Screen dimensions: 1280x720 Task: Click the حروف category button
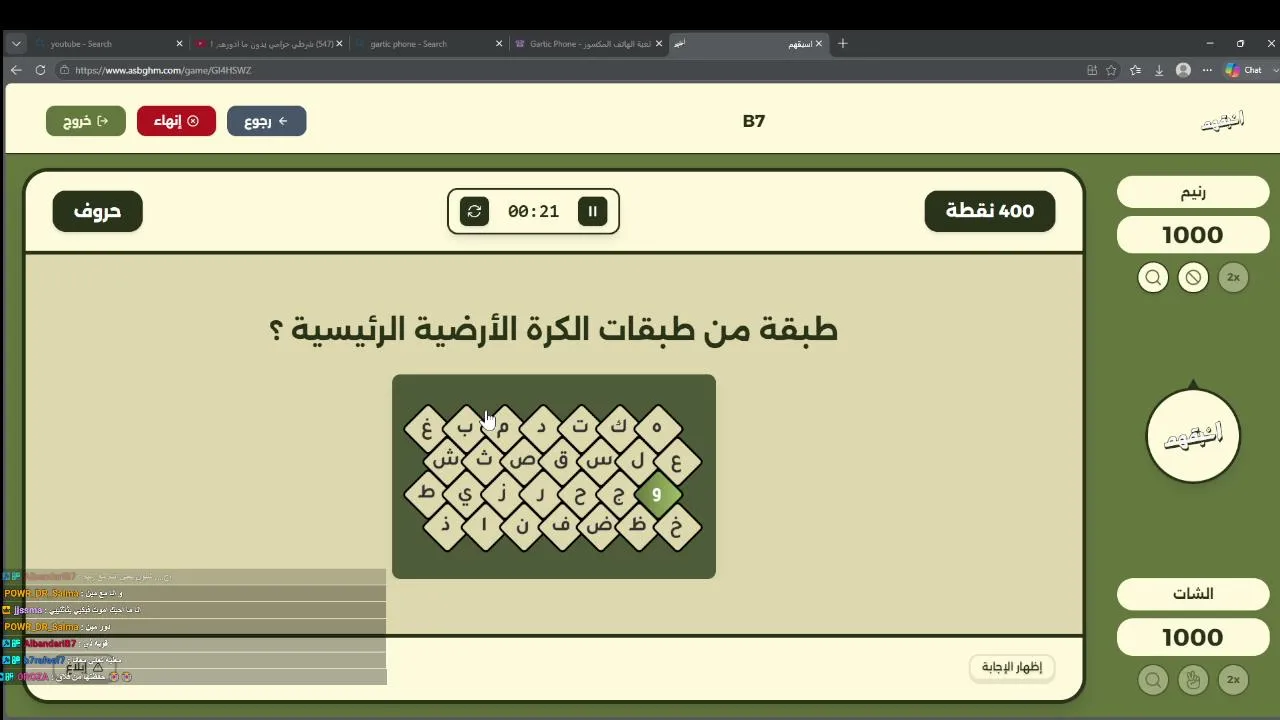[x=97, y=211]
